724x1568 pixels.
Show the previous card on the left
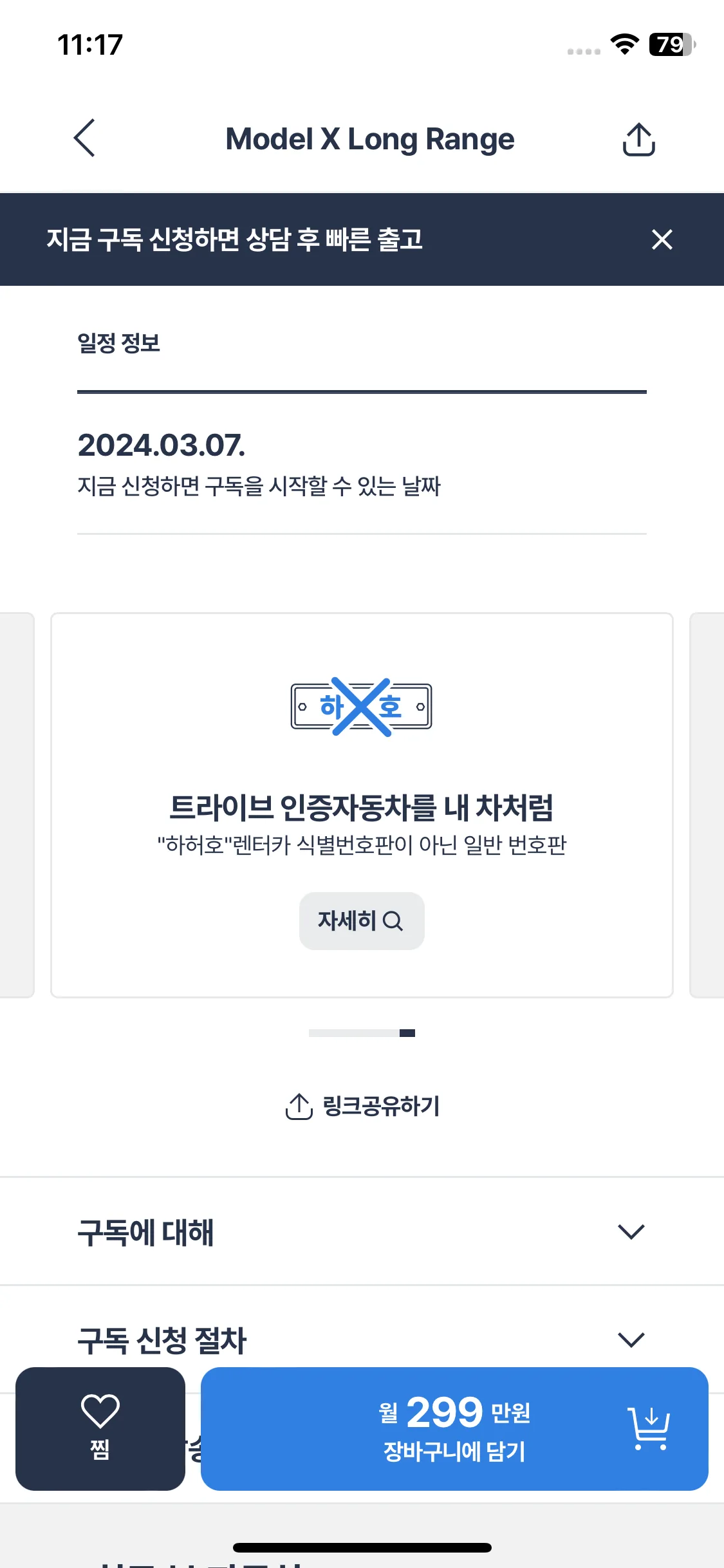tap(17, 805)
